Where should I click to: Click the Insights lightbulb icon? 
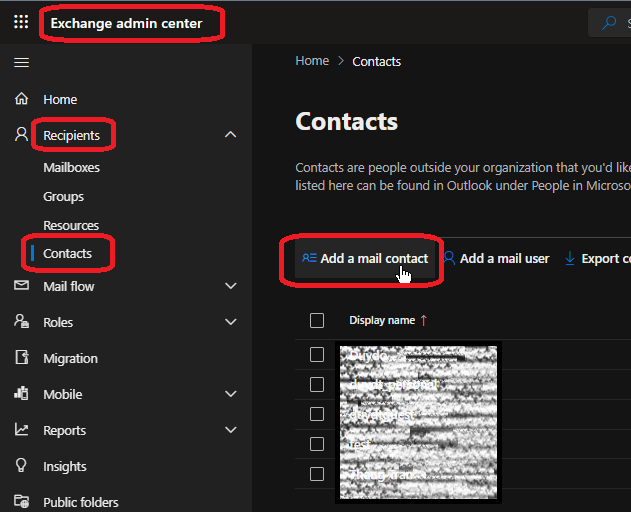pyautogui.click(x=21, y=465)
